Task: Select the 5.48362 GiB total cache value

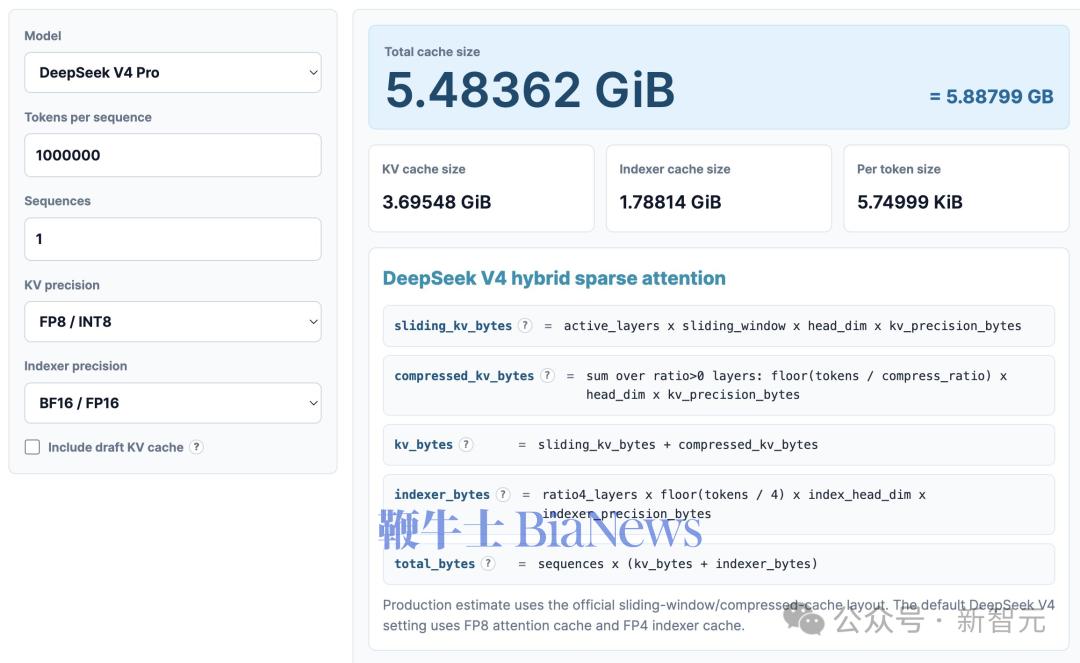Action: coord(530,90)
